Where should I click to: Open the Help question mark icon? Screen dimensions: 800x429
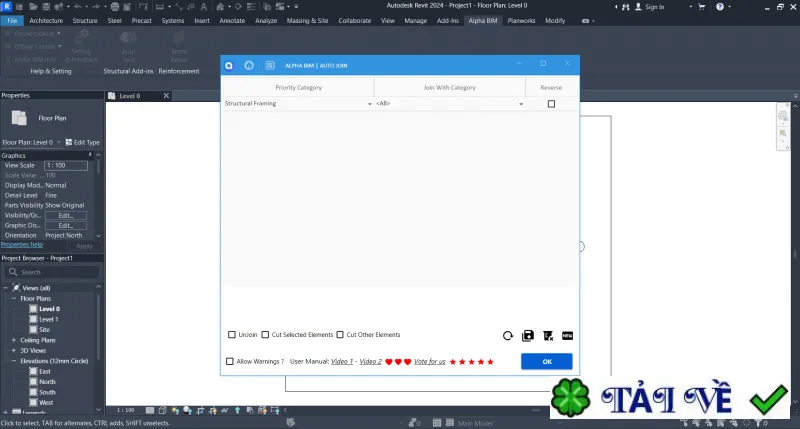720,7
